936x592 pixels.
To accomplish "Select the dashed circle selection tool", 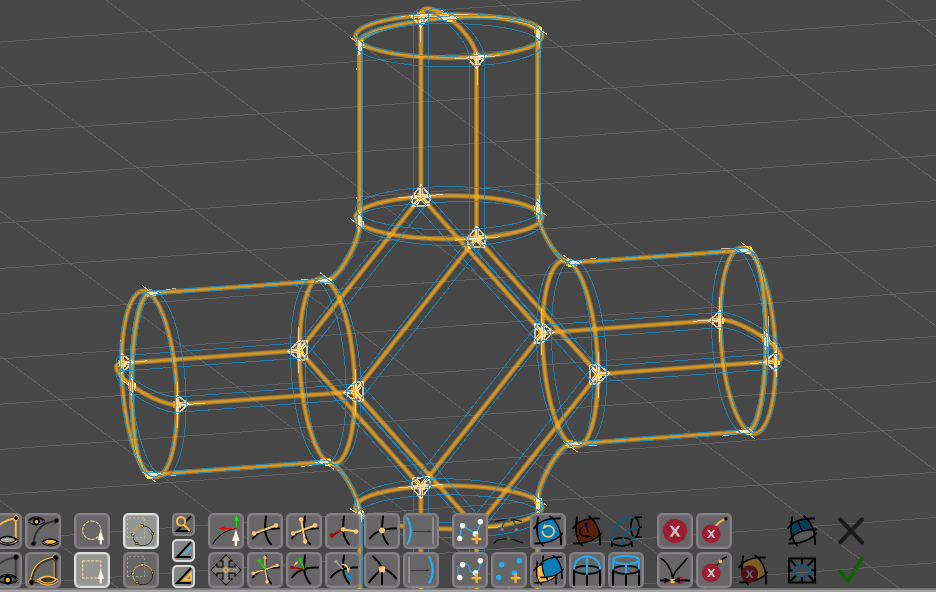I will tap(92, 531).
